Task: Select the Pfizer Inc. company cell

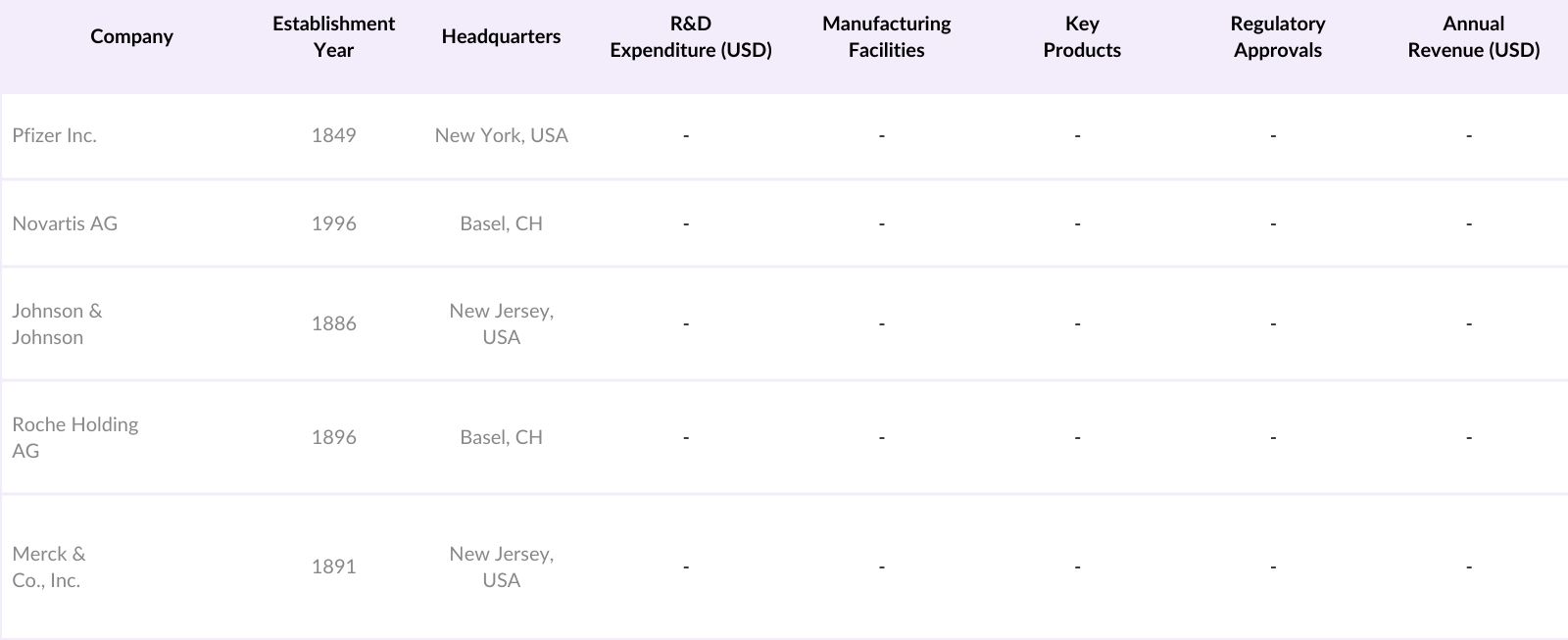Action: click(x=55, y=136)
